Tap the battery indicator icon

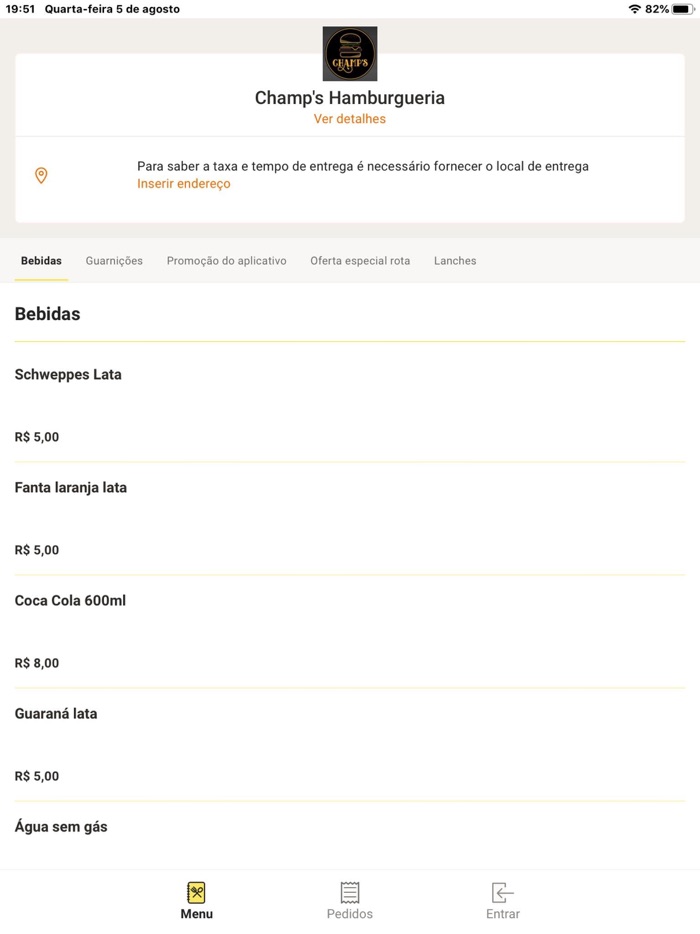(x=682, y=9)
